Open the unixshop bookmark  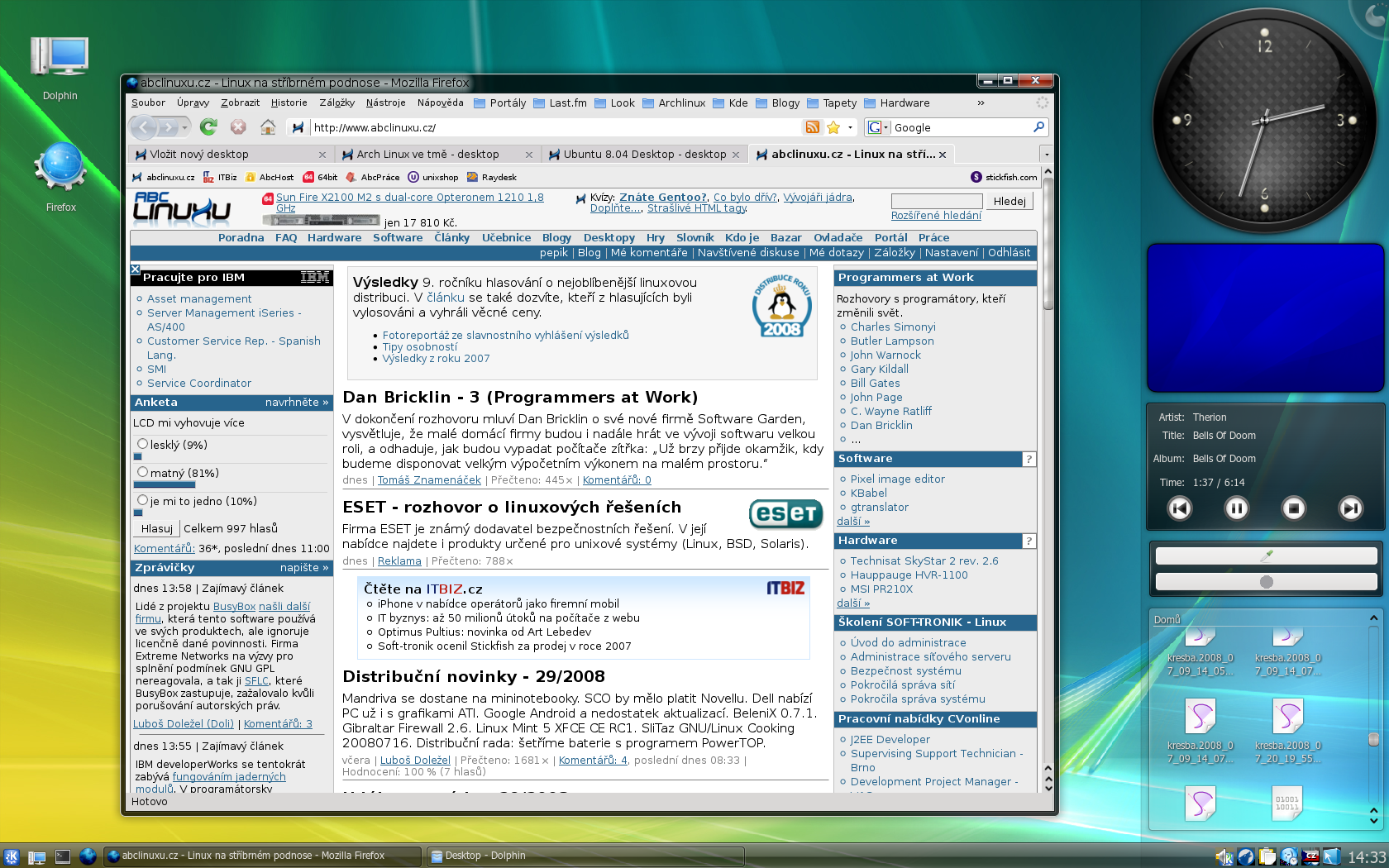(432, 177)
